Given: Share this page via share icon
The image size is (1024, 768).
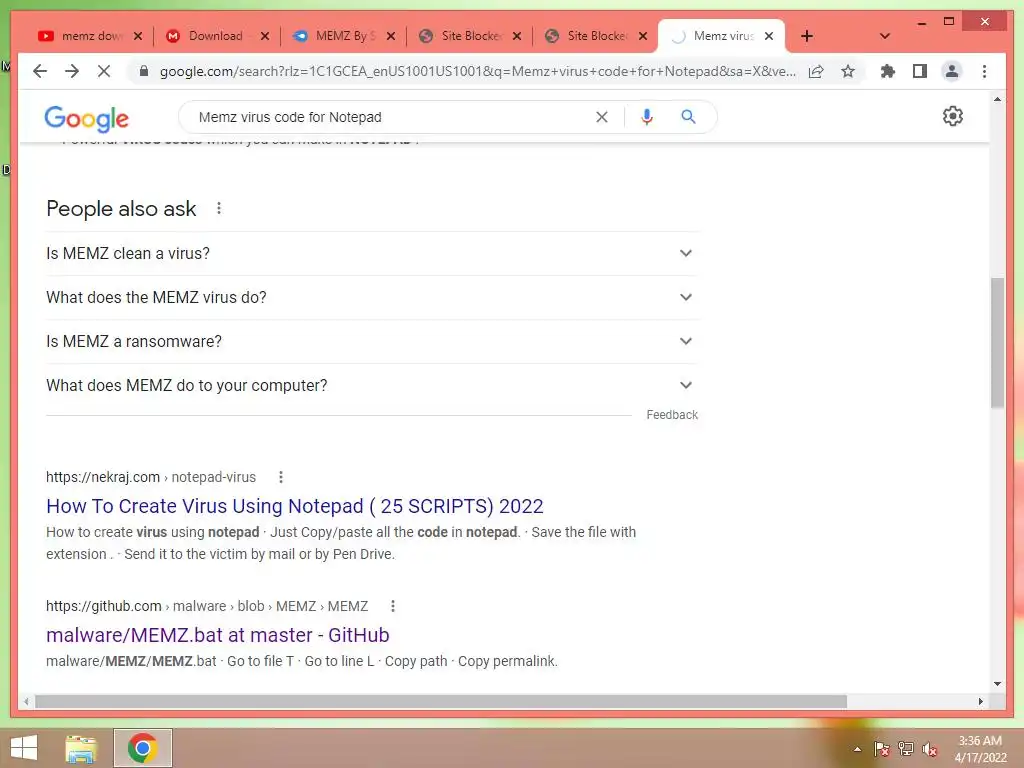Looking at the screenshot, I should [x=816, y=71].
